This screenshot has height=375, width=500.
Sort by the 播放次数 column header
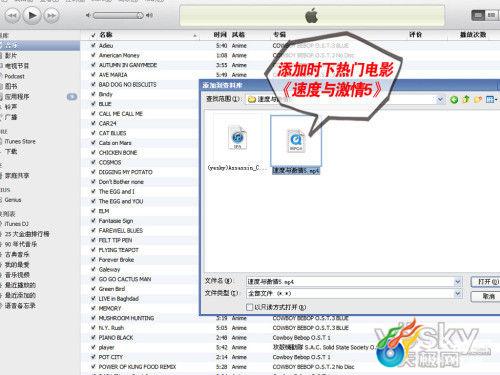473,35
